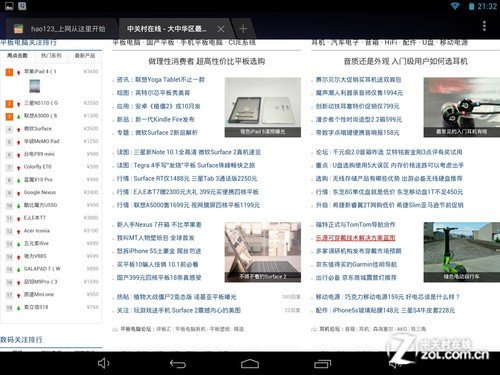Open the 魔声潮人利器 1994元 link
The height and width of the screenshot is (375, 500).
(x=359, y=93)
